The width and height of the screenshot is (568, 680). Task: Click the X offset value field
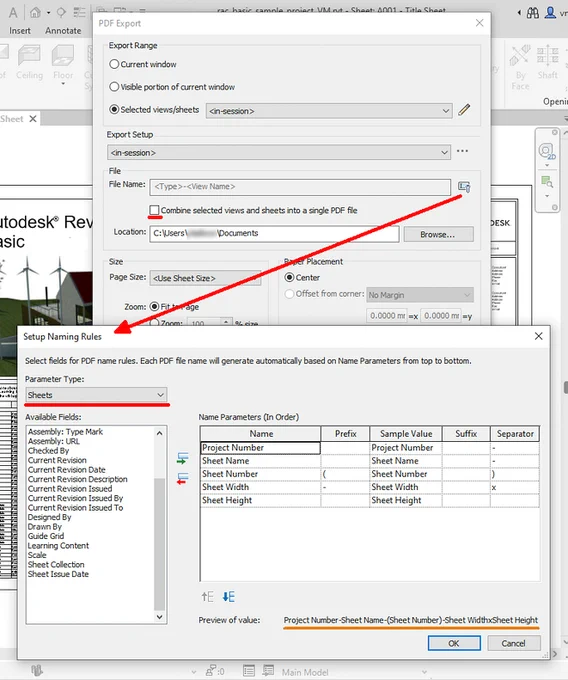pyautogui.click(x=386, y=316)
